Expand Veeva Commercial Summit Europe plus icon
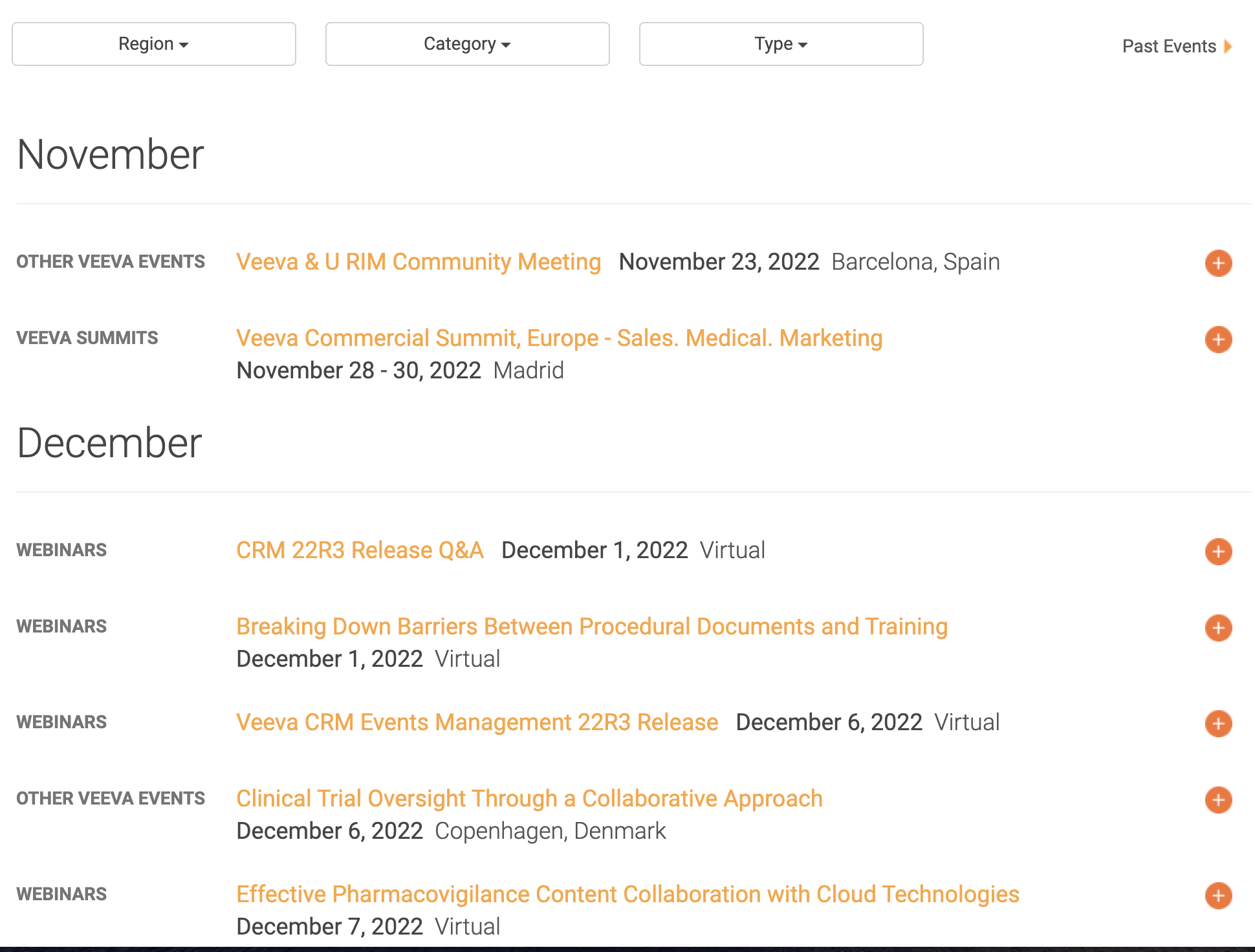 coord(1218,340)
